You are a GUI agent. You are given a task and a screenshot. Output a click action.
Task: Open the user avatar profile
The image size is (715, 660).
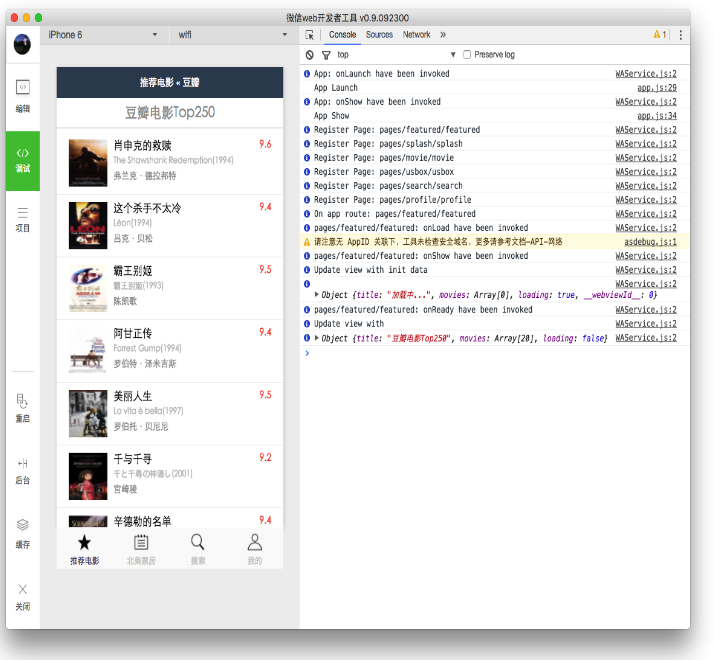point(22,44)
